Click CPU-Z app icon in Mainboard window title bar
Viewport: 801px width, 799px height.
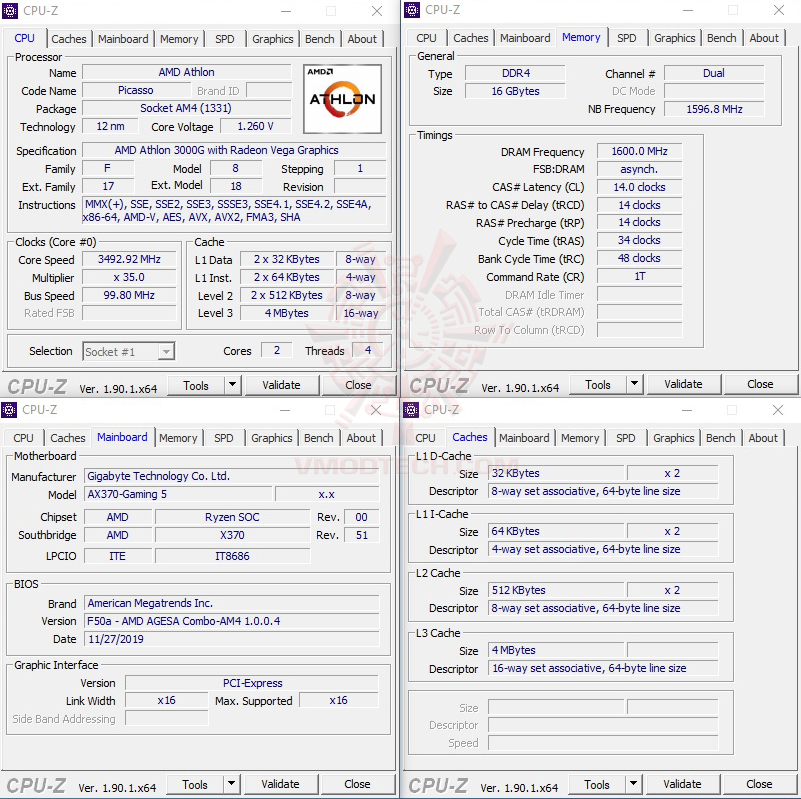point(9,410)
